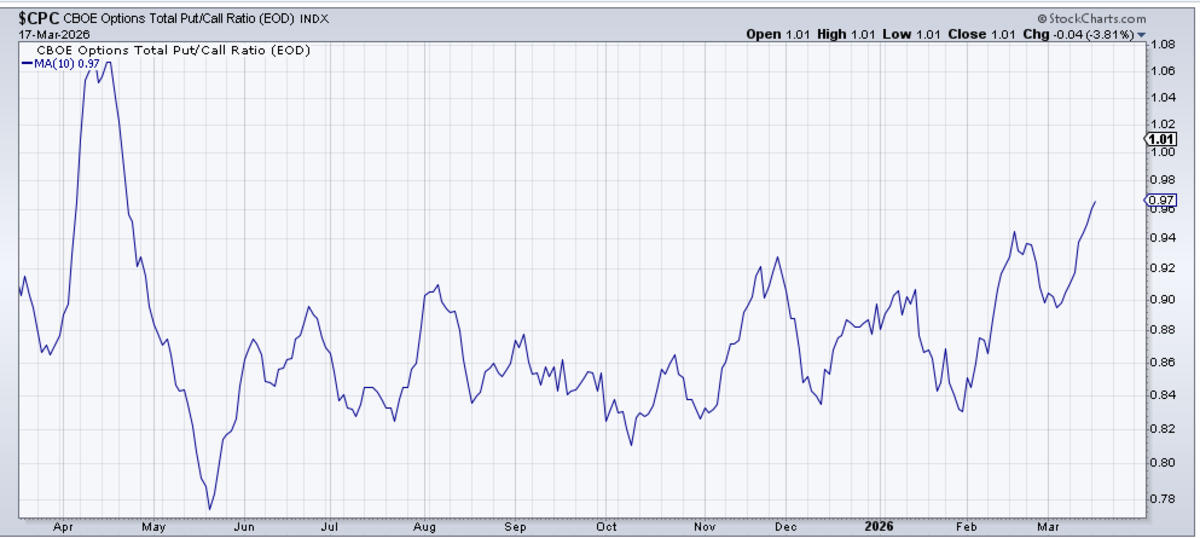This screenshot has height=538, width=1200.
Task: Click the StockCharts.com copyright watermark
Action: pyautogui.click(x=1091, y=18)
